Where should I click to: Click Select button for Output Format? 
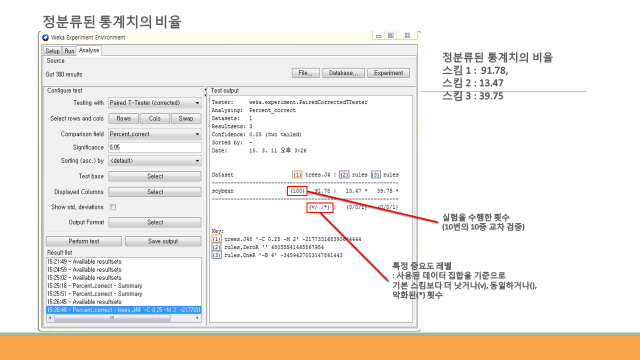155,222
